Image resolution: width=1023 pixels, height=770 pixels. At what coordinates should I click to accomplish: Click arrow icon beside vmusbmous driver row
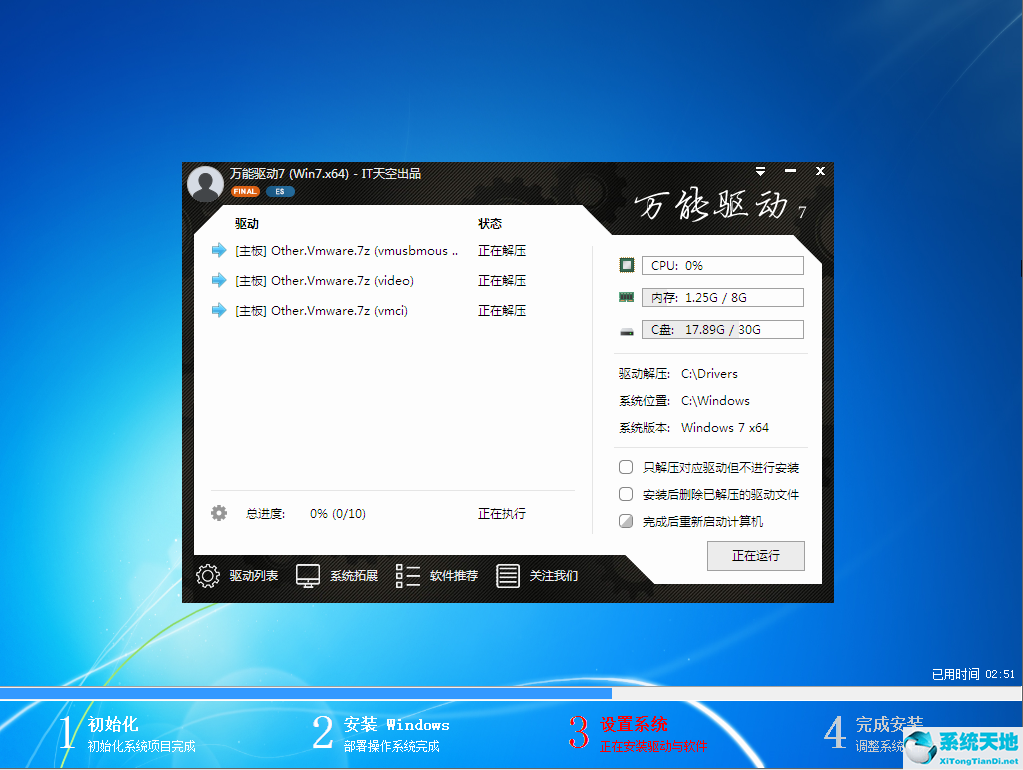[219, 250]
